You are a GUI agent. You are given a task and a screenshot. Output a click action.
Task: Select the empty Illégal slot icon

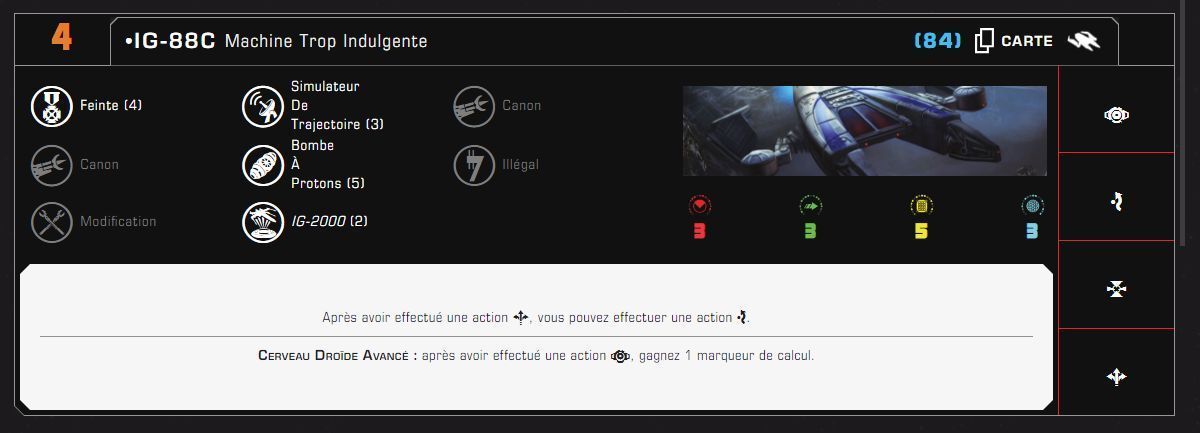[474, 165]
